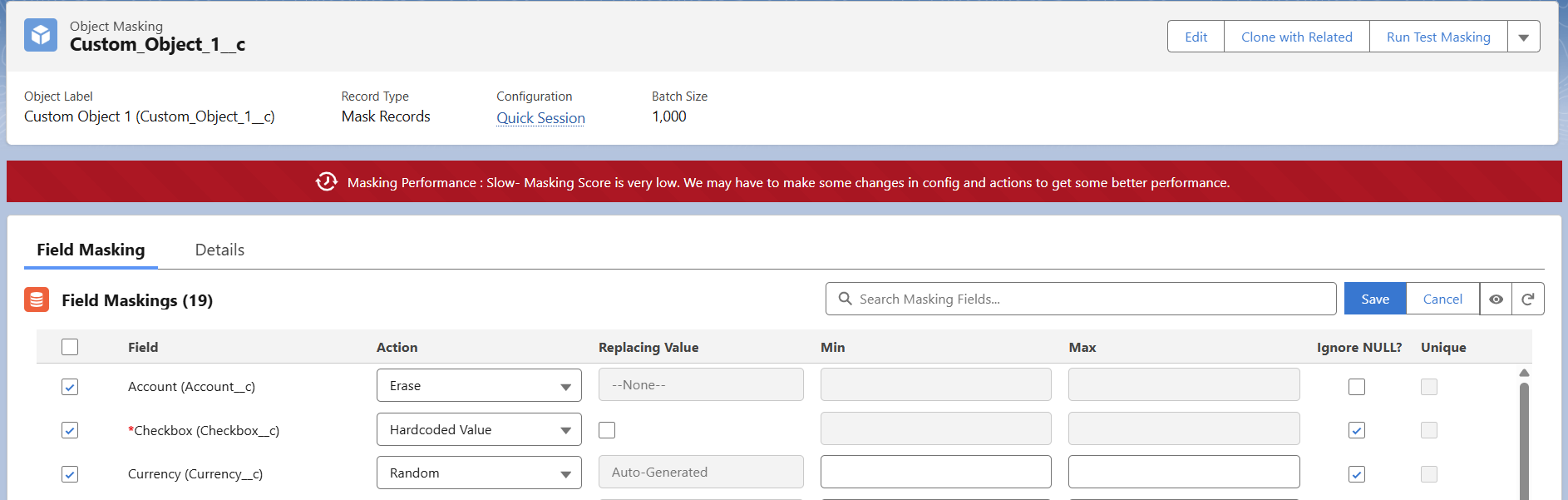Click the masking performance clock icon
Image resolution: width=1568 pixels, height=500 pixels.
tap(327, 181)
